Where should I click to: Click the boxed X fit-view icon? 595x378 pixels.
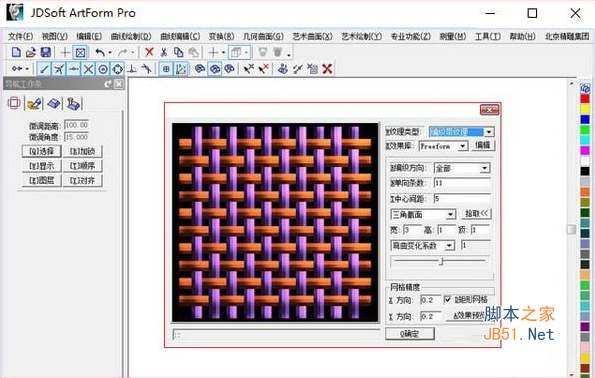point(80,52)
